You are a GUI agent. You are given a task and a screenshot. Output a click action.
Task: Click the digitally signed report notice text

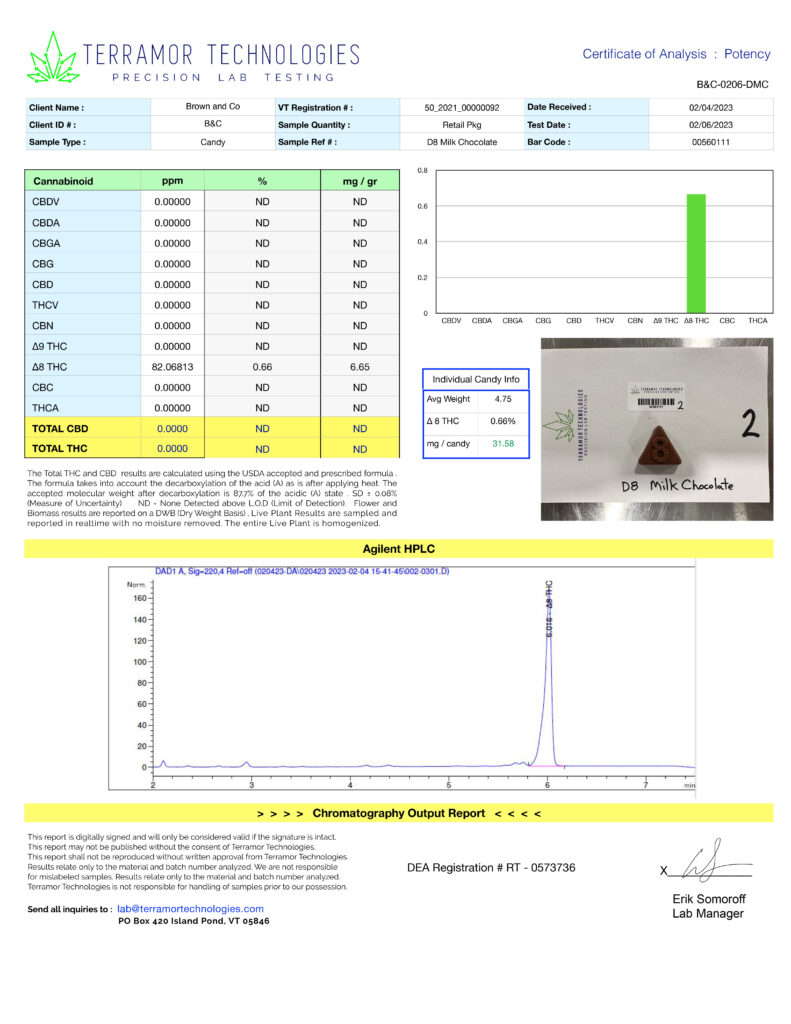[x=187, y=861]
